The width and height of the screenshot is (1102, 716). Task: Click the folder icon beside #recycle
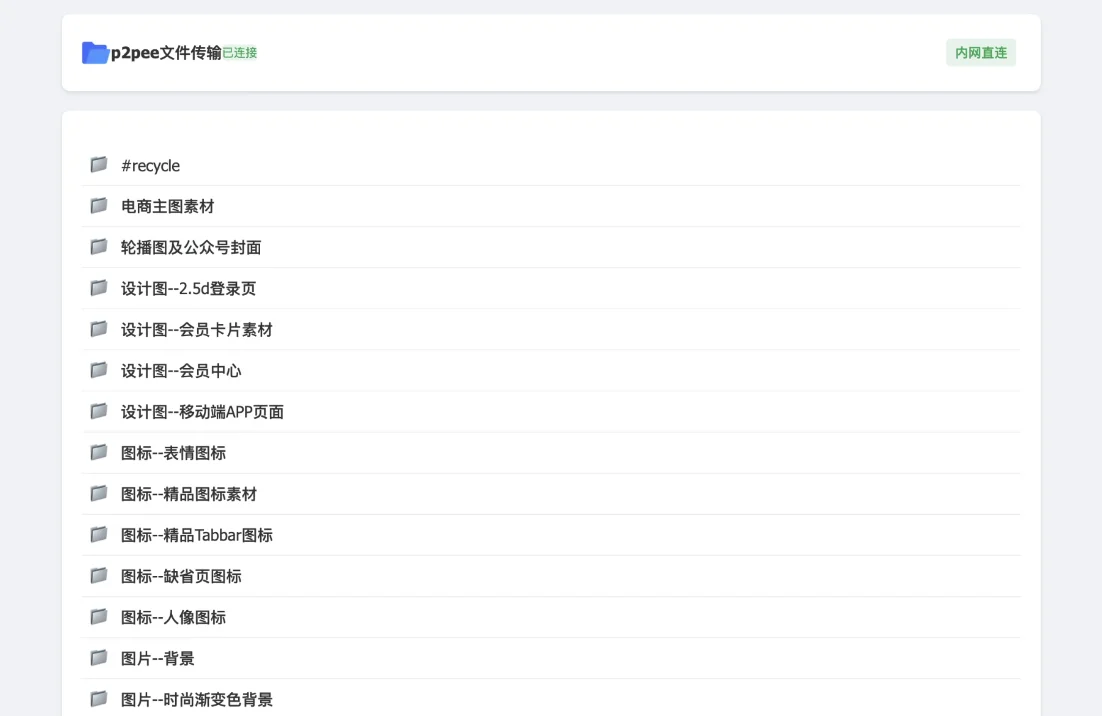99,164
